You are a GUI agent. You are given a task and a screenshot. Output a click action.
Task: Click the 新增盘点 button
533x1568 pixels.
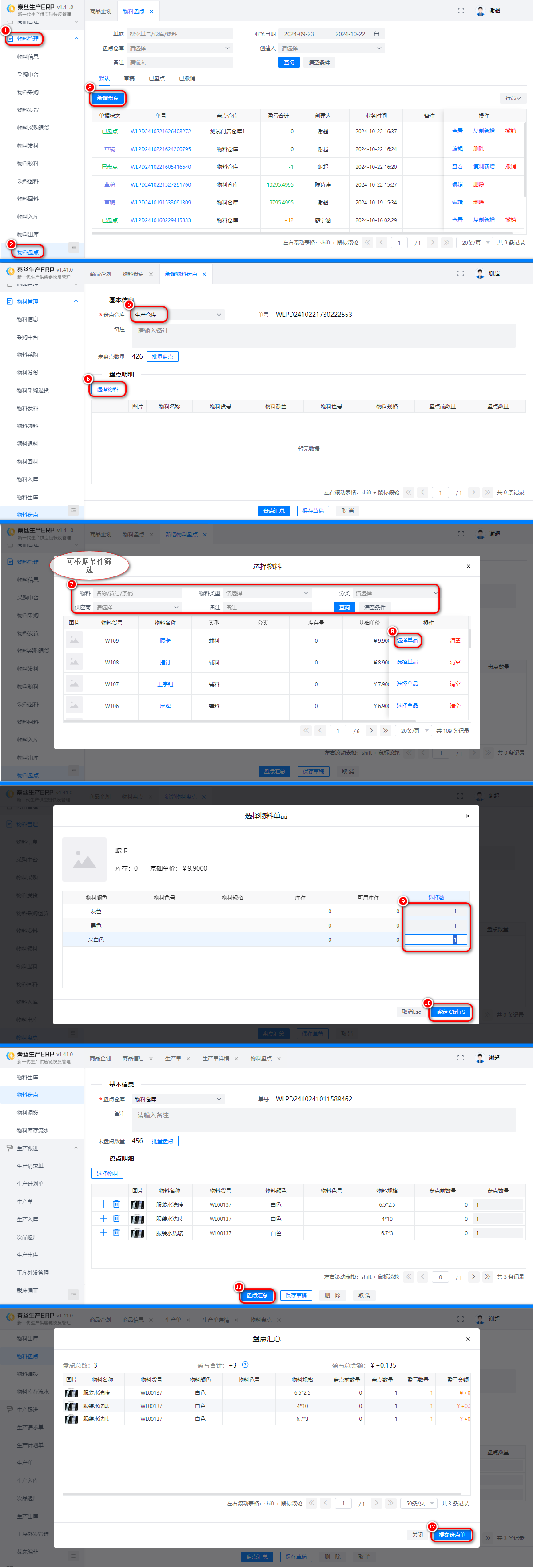click(107, 98)
